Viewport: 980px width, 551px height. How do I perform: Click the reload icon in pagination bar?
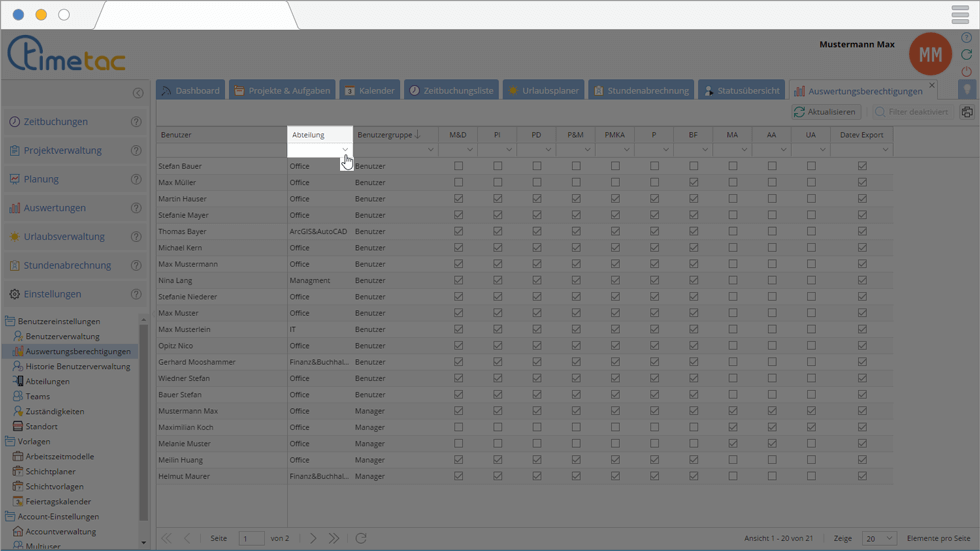point(361,538)
